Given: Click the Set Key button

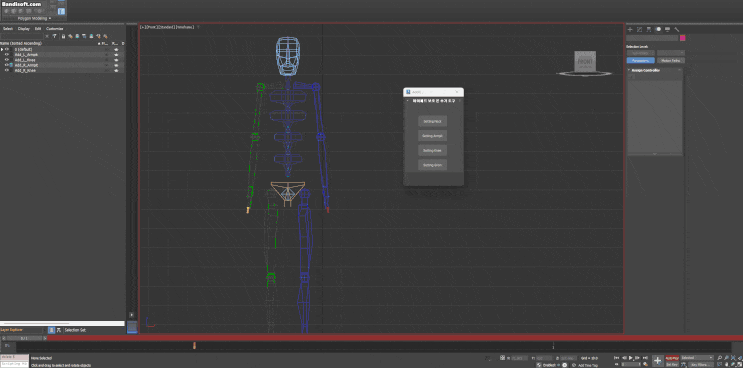Looking at the screenshot, I should coord(672,364).
